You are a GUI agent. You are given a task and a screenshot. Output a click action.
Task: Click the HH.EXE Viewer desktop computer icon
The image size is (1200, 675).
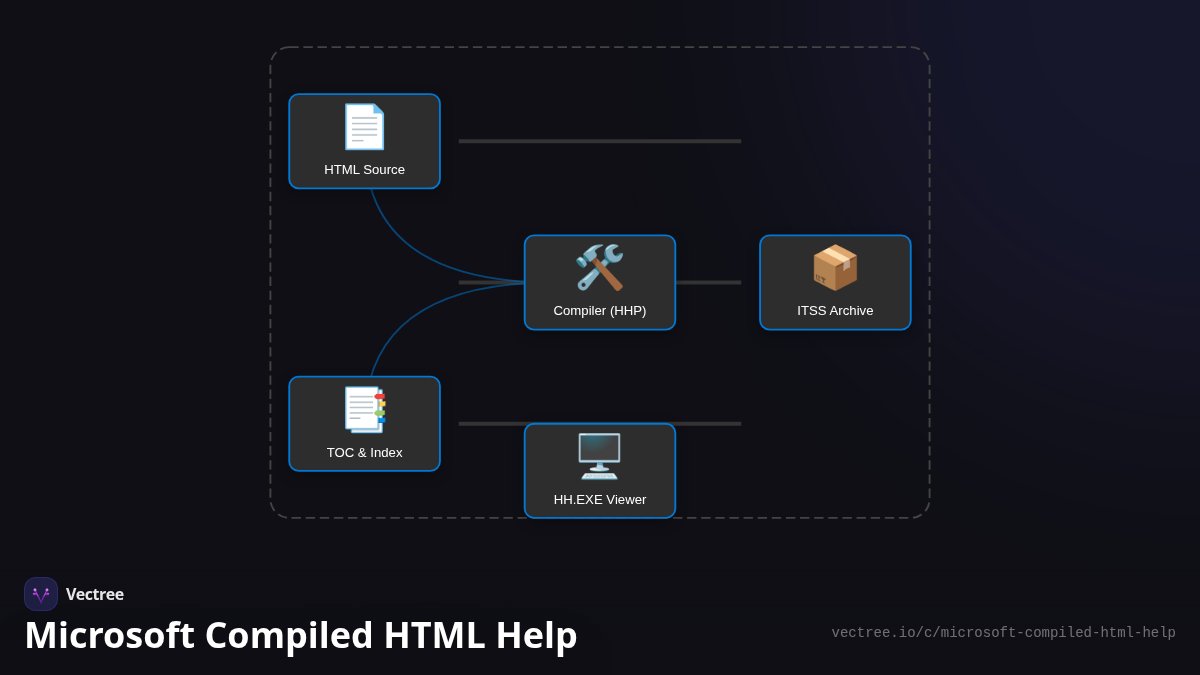(600, 456)
